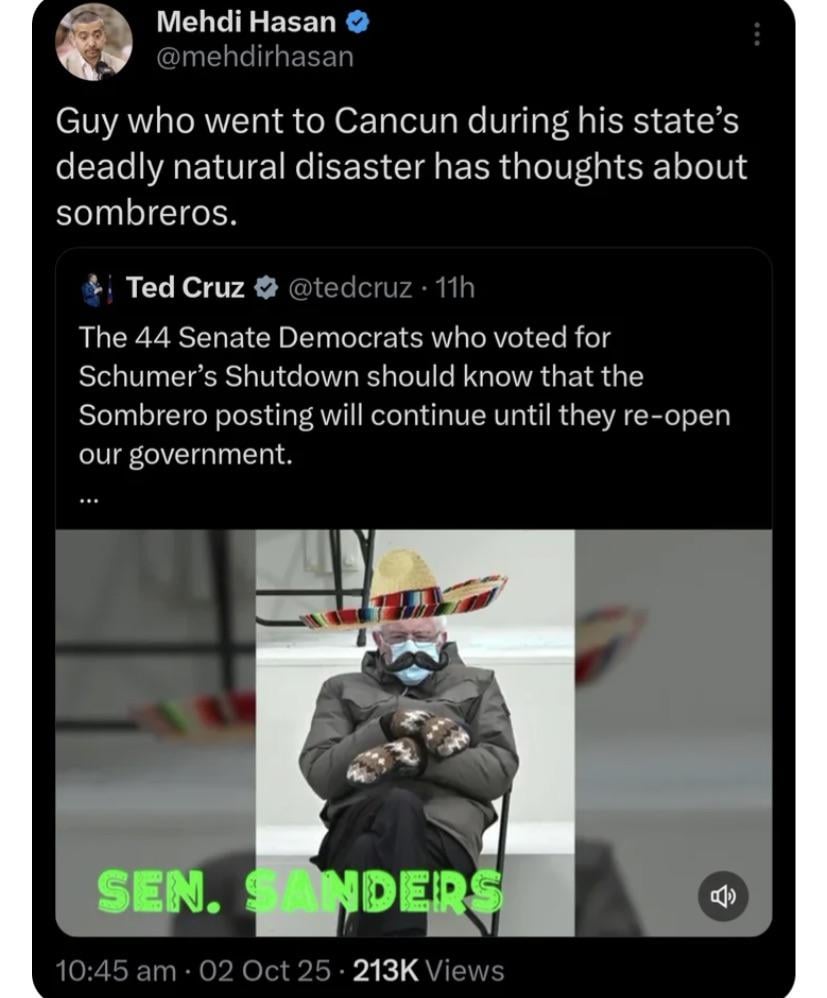Screen dimensions: 827x998
Task: Toggle the video sound speaker icon
Action: point(723,897)
